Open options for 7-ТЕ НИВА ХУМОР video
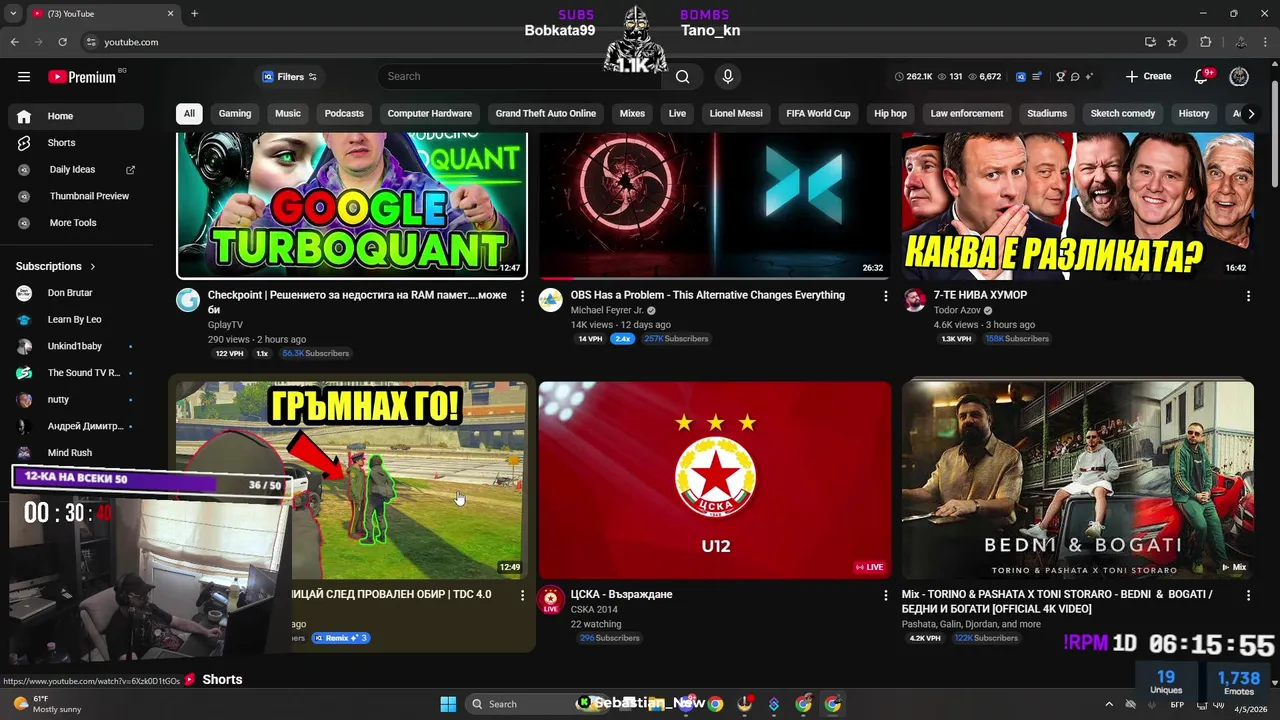Viewport: 1280px width, 720px height. [x=1248, y=296]
